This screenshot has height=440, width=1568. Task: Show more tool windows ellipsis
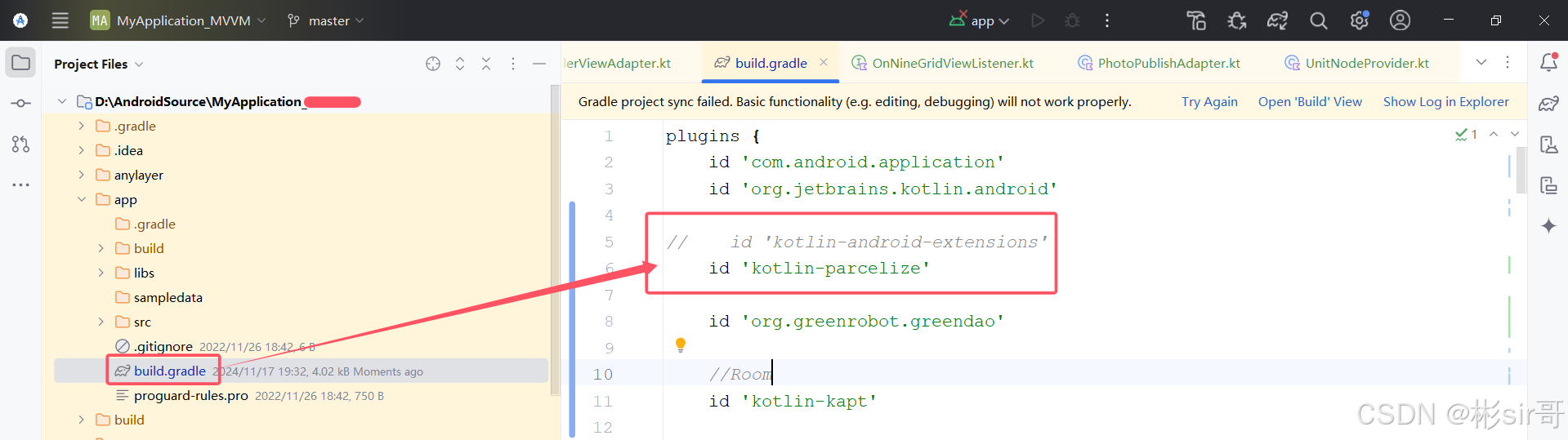pyautogui.click(x=21, y=185)
